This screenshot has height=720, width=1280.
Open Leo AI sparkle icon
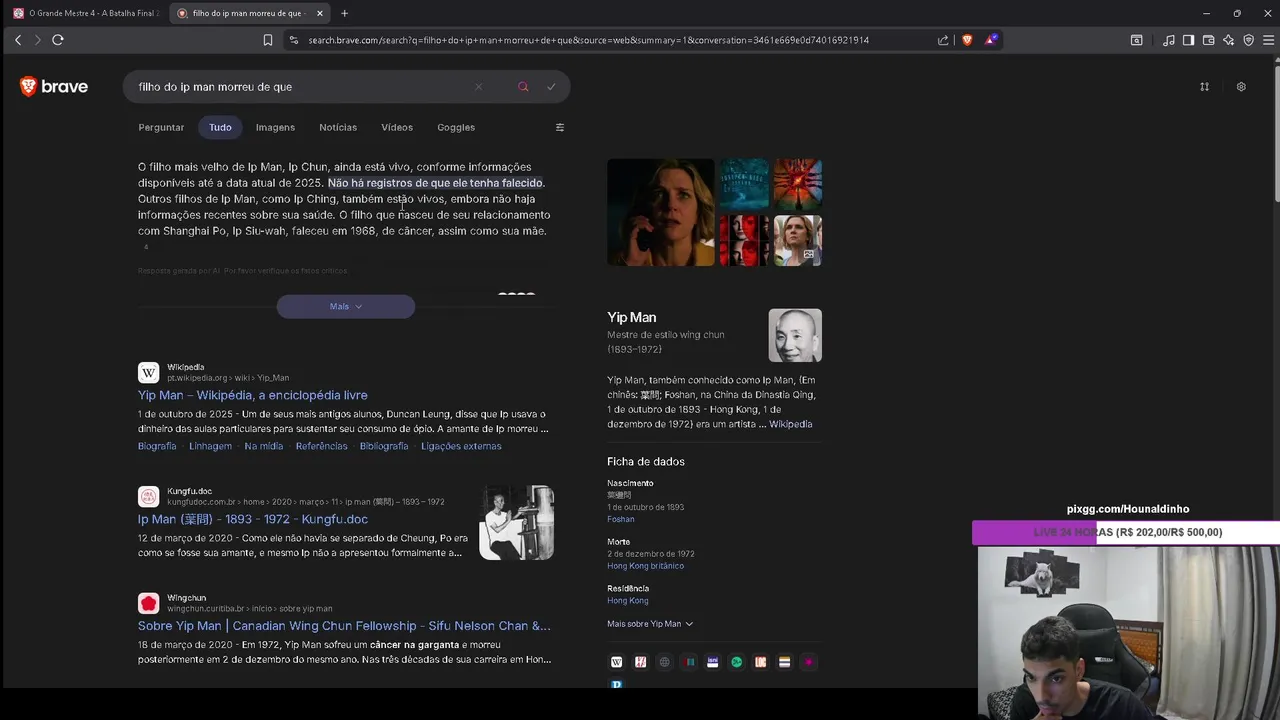(1228, 40)
